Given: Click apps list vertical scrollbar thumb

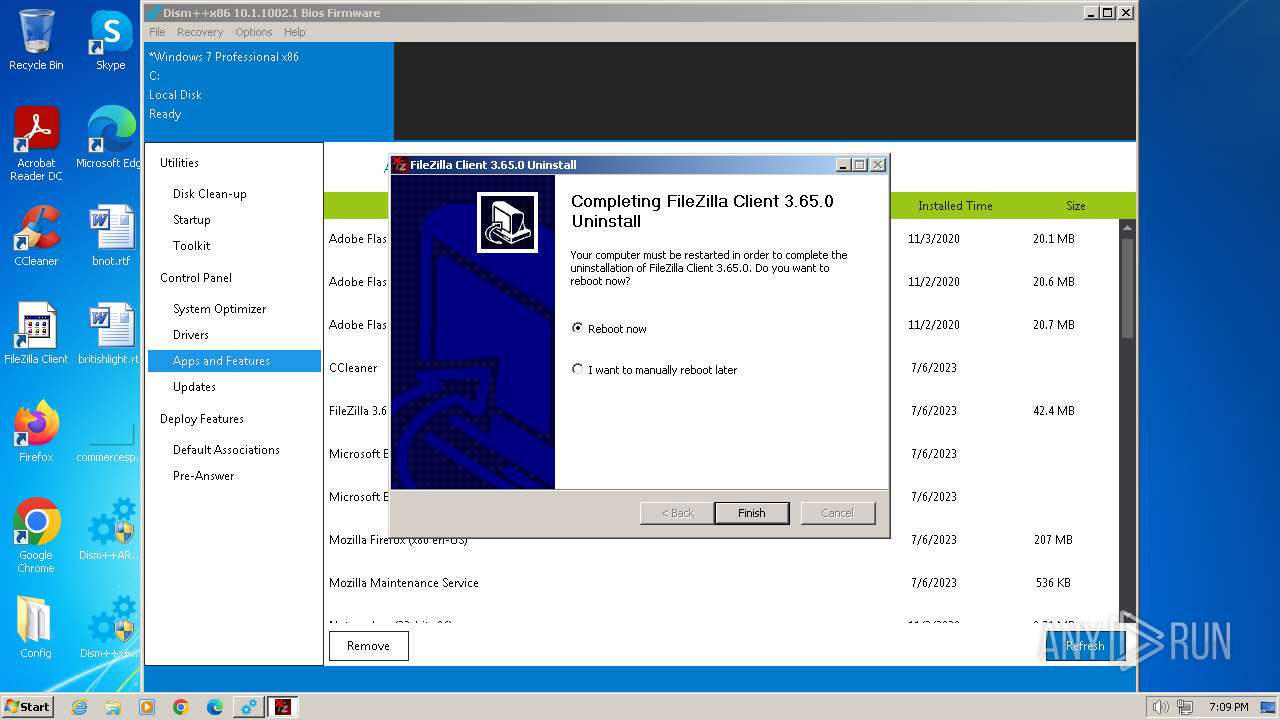Looking at the screenshot, I should pos(1127,287).
